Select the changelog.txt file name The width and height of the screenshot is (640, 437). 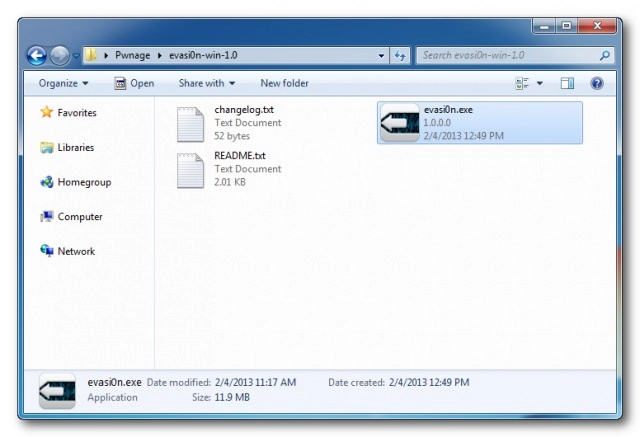pos(244,110)
